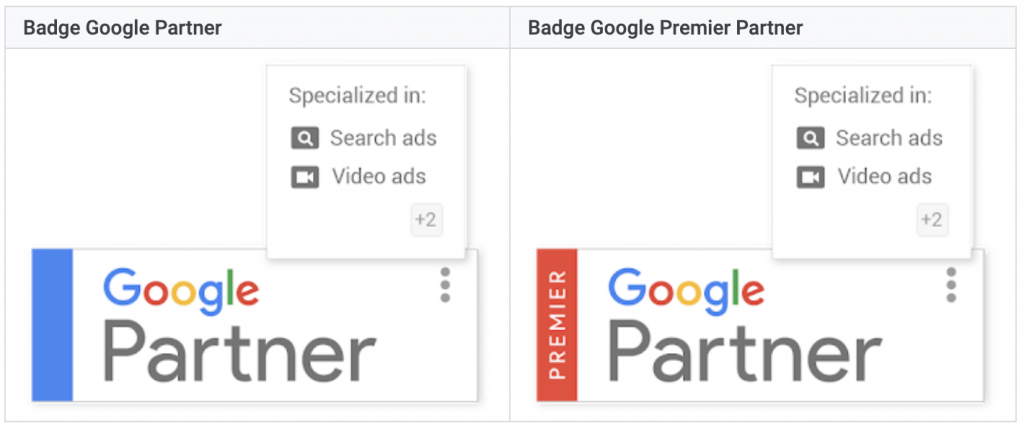Click the "Badge Google Partner" column header

(x=122, y=27)
